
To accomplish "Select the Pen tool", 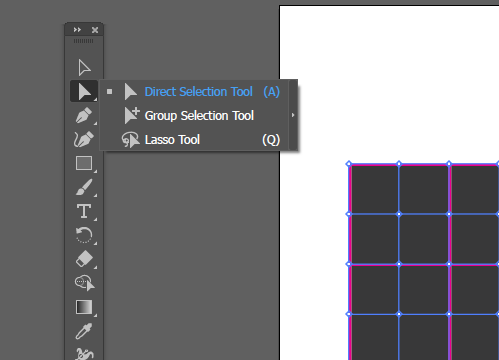I will (84, 115).
